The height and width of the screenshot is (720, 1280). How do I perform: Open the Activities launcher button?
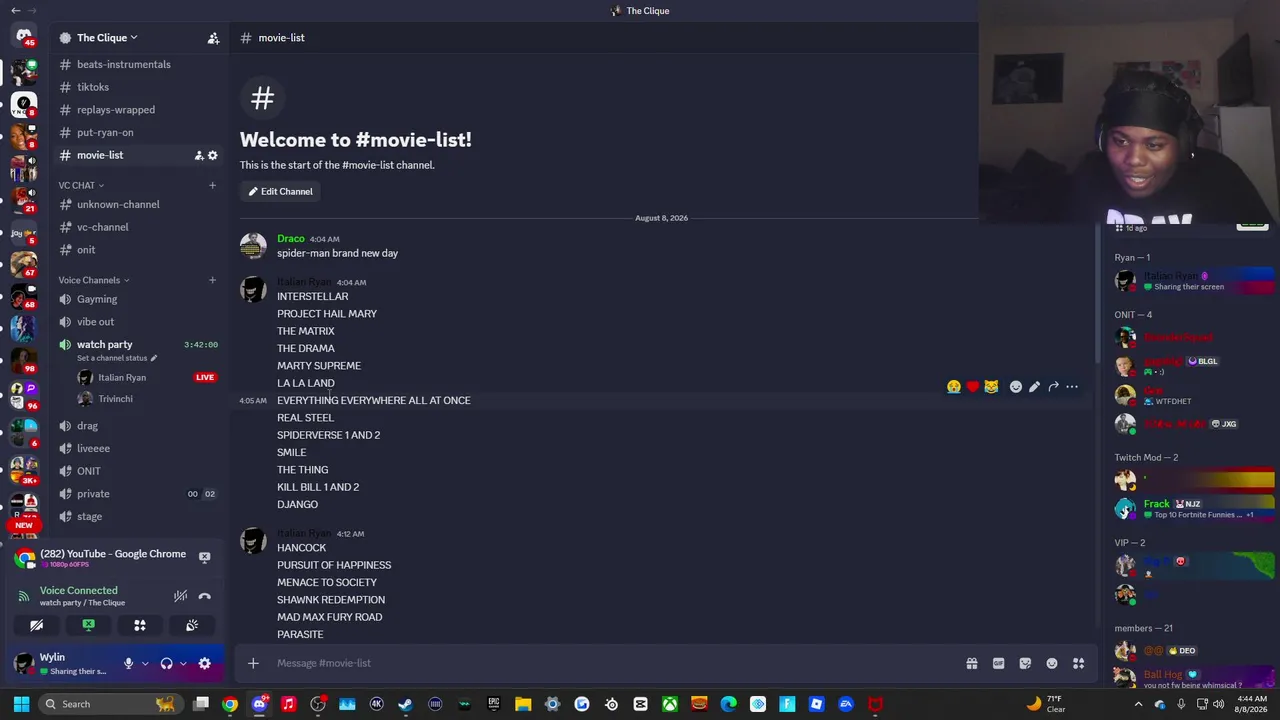coord(140,625)
